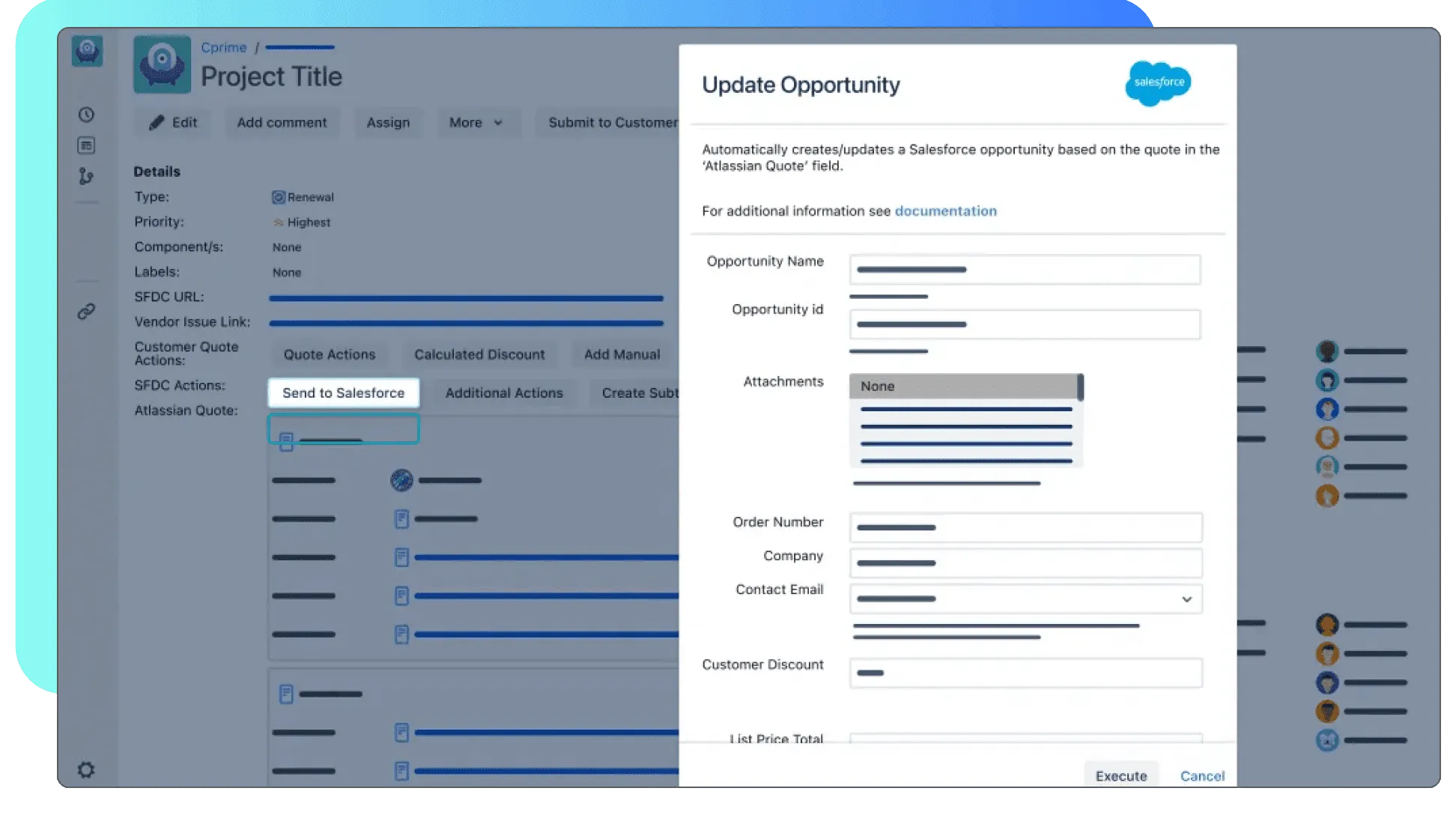Screen dimensions: 1456x821
Task: Click the Opportunity Name input field
Action: (1025, 270)
